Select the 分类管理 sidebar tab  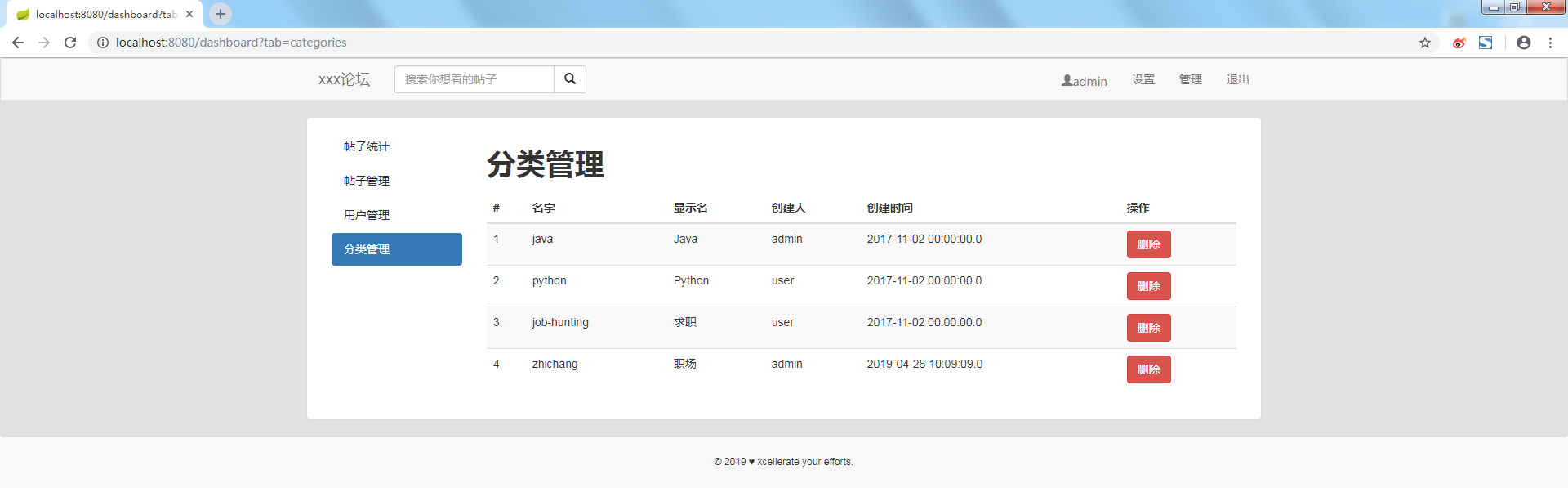[x=397, y=249]
